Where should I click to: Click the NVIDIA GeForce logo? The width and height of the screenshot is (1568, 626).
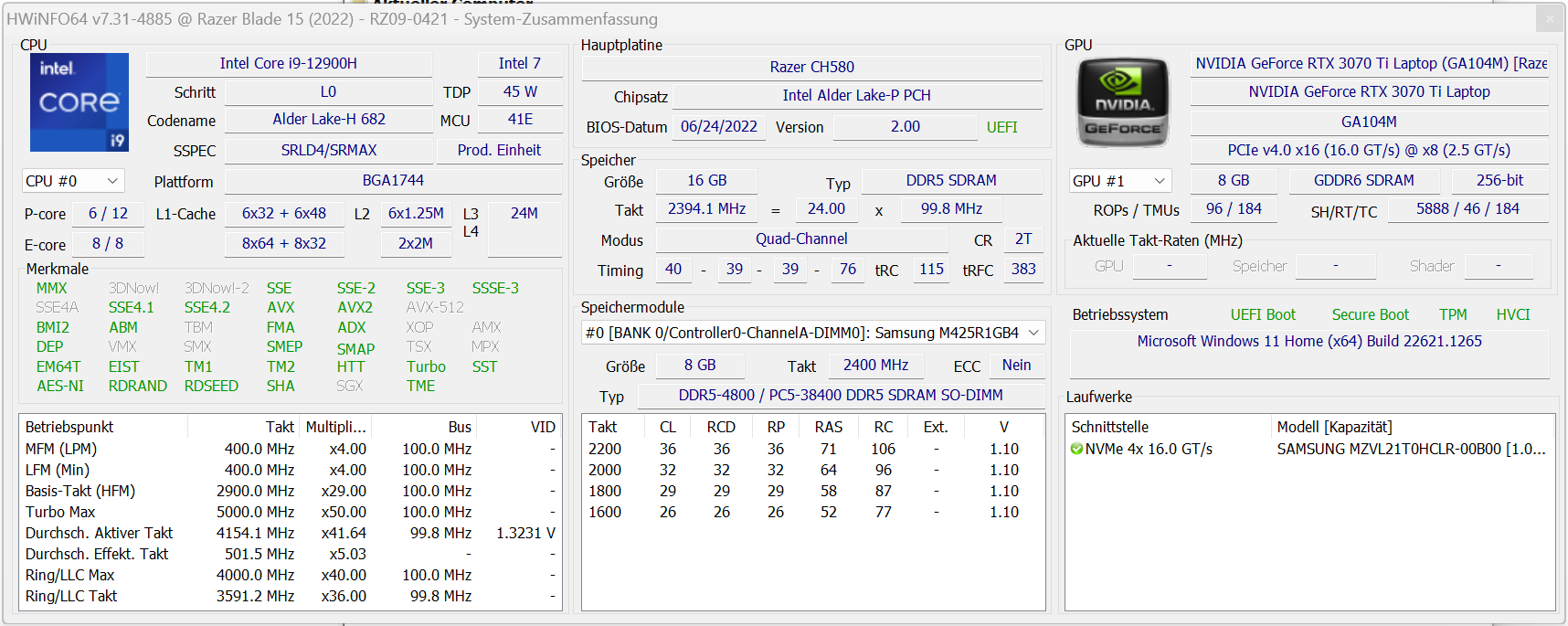coord(1123,102)
